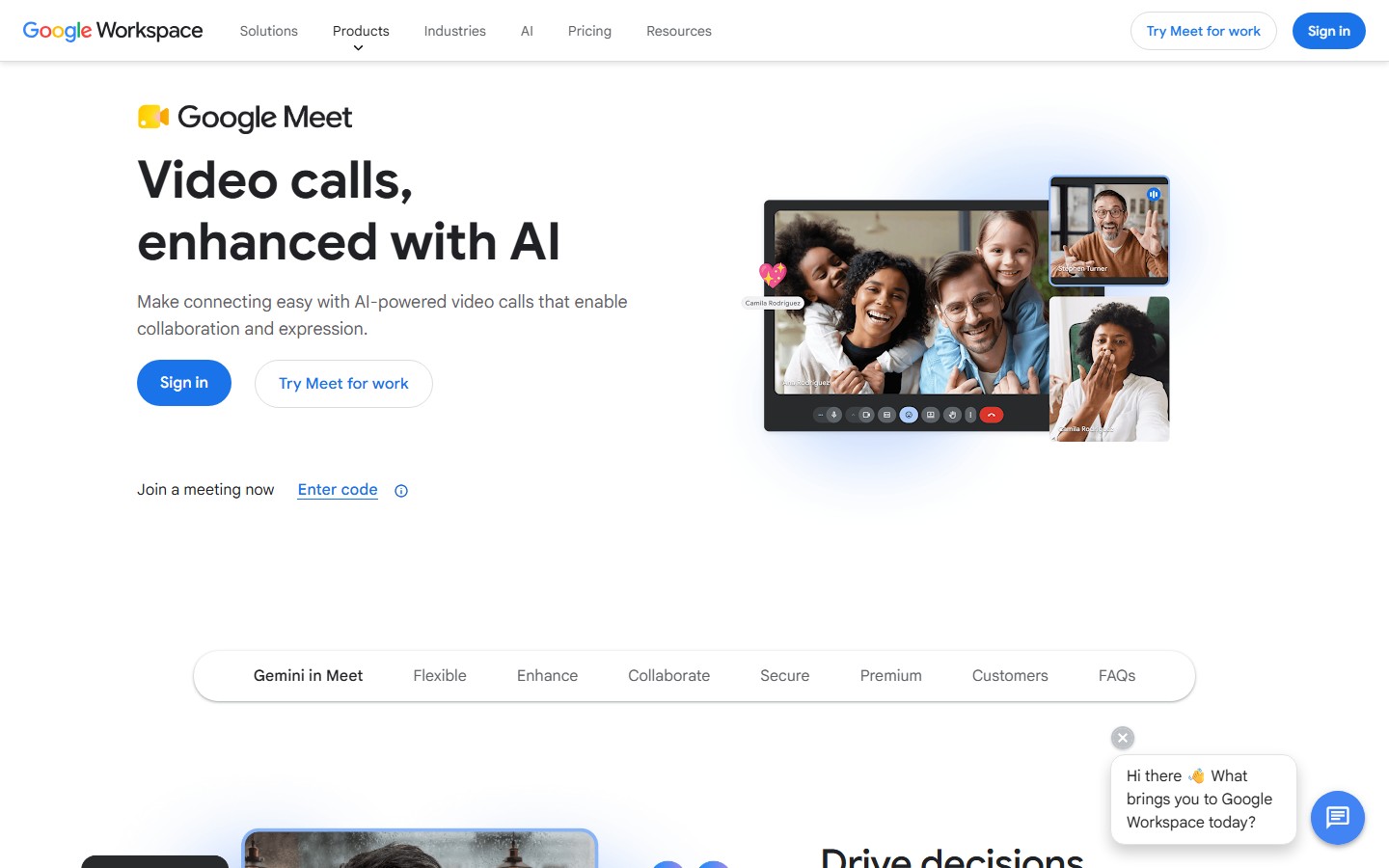Open the Industries menu
1389x868 pixels.
(454, 31)
